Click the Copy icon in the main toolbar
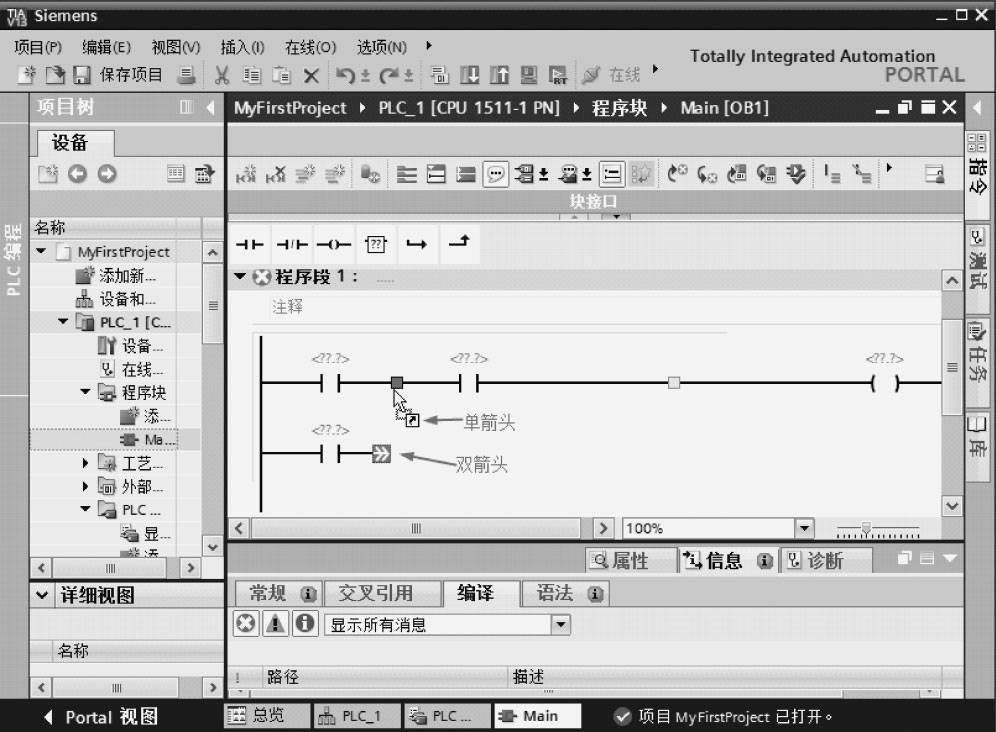 252,76
